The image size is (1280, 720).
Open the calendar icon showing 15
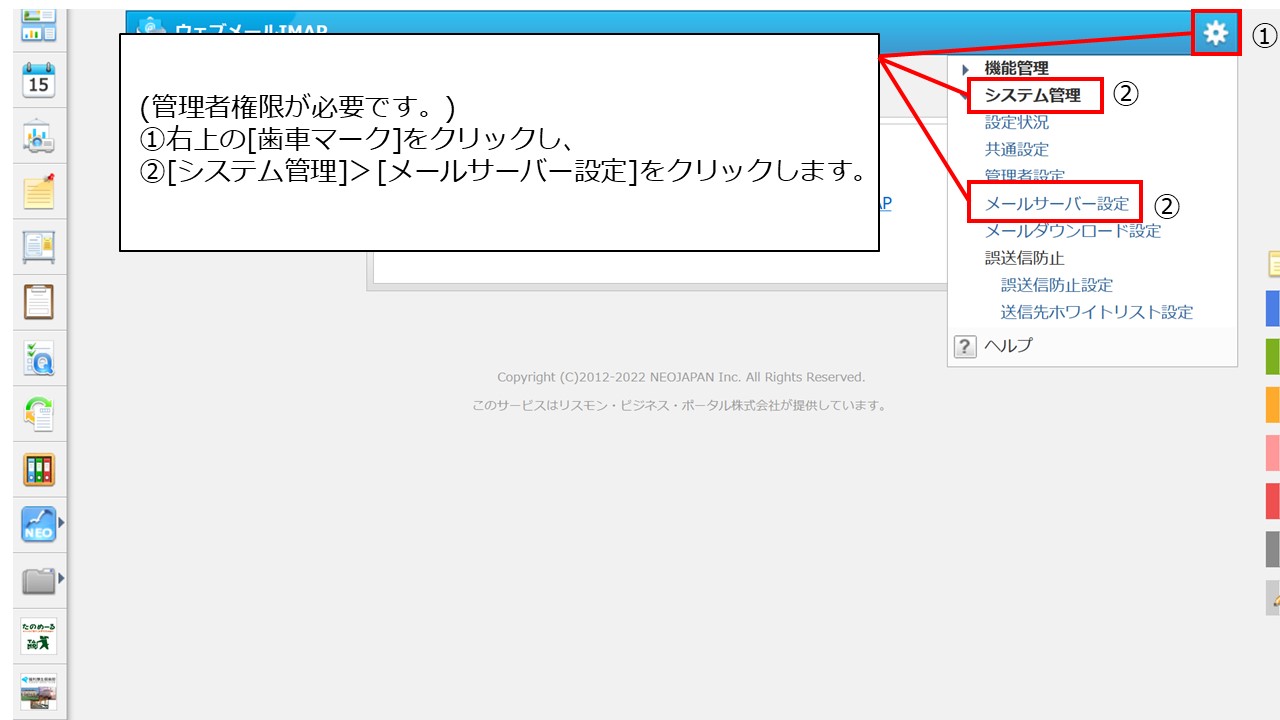tap(39, 82)
